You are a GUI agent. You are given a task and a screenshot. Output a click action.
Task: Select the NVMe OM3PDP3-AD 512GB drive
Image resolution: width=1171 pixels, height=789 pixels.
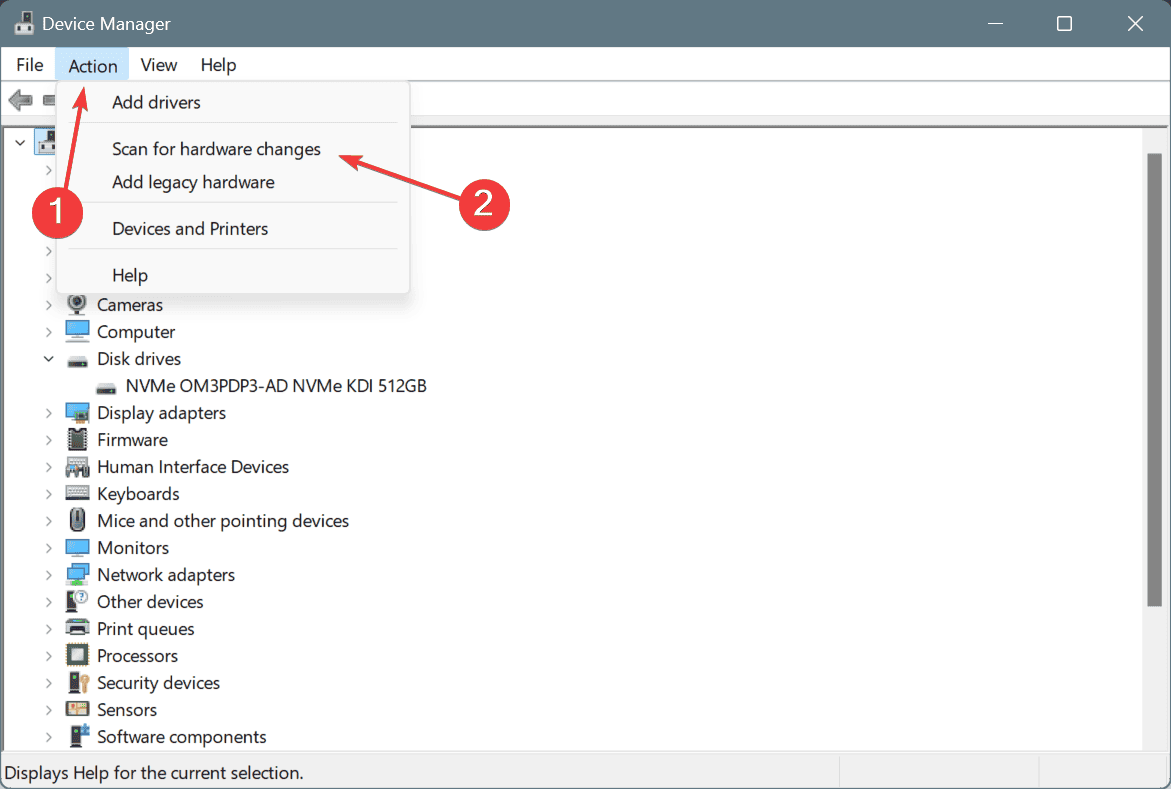pyautogui.click(x=276, y=386)
